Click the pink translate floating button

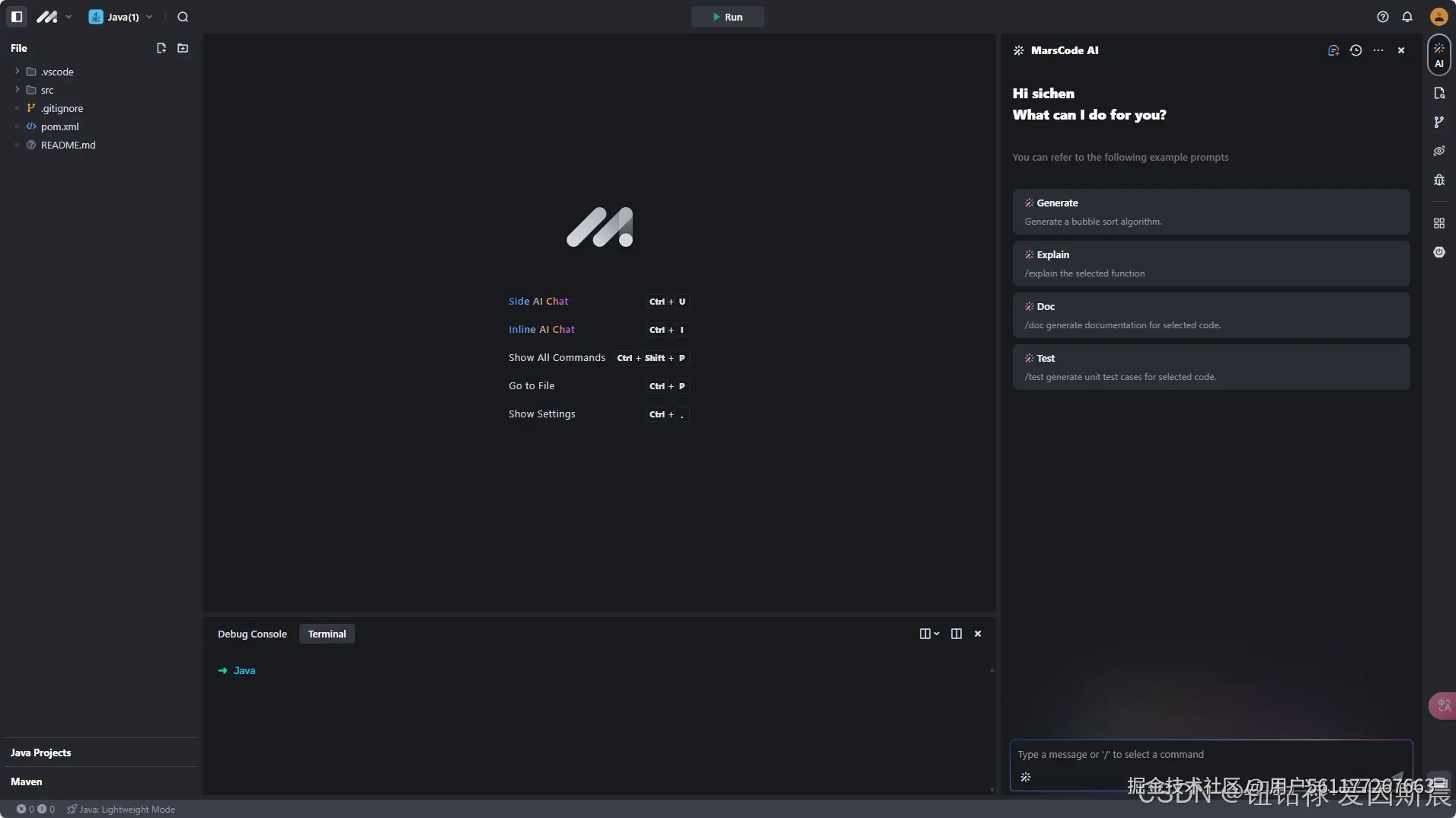[1442, 706]
